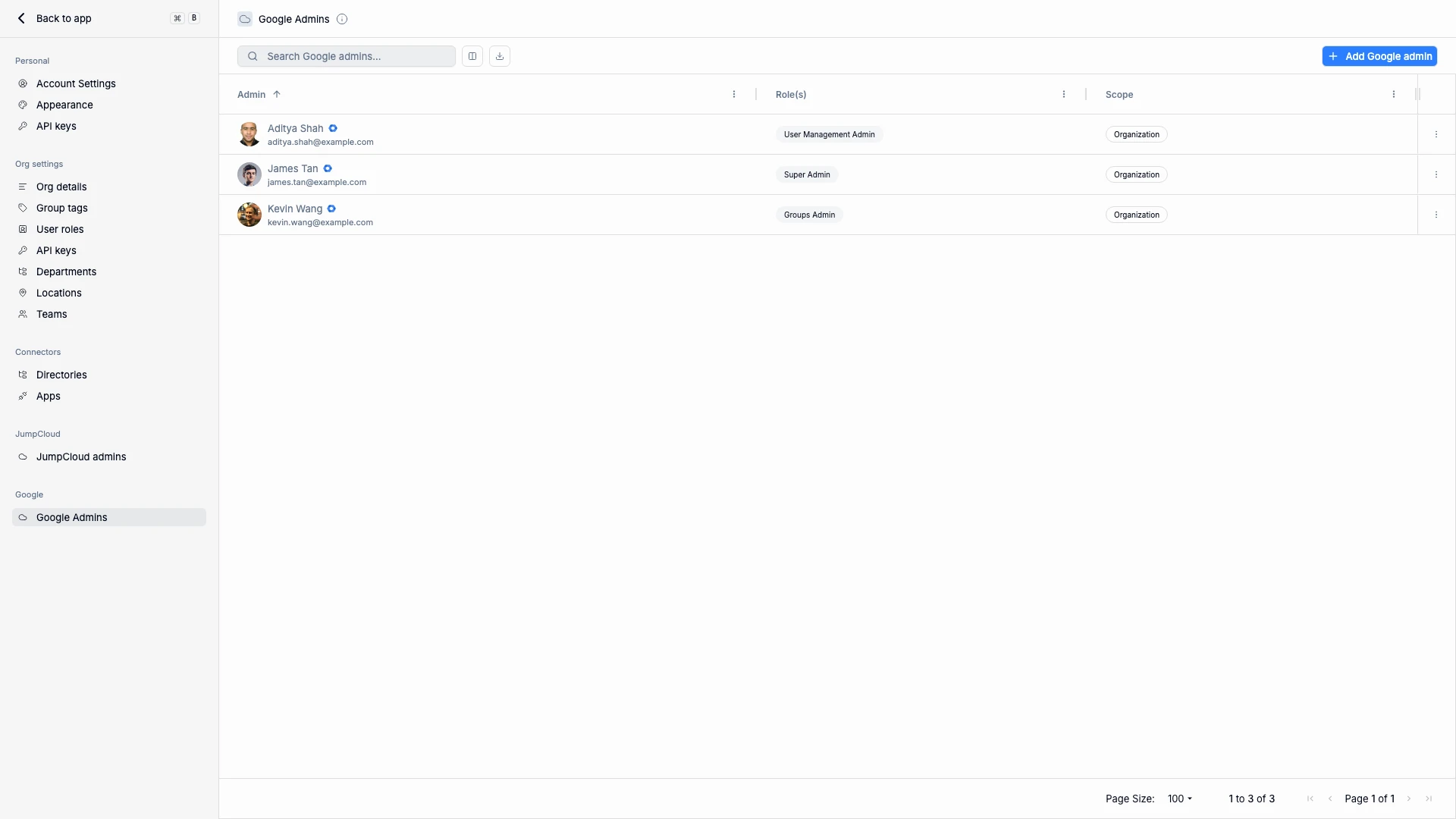Open the column visibility settings icon
The image size is (1456, 819).
click(472, 55)
